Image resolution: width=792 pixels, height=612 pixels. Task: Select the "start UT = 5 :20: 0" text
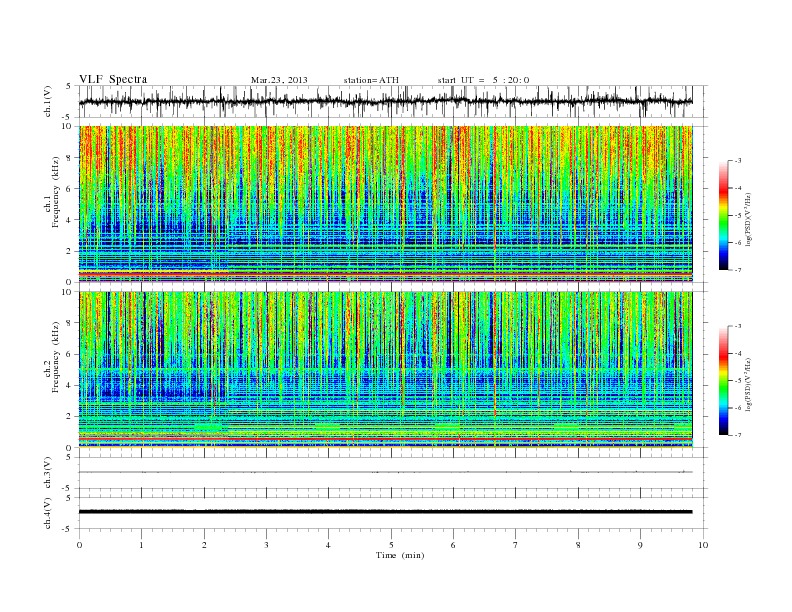[483, 80]
